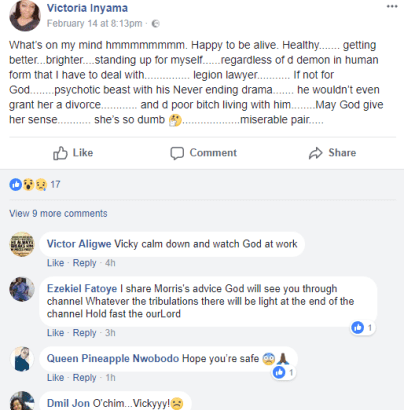Open the post options three-dot menu
The height and width of the screenshot is (410, 404).
tap(392, 7)
